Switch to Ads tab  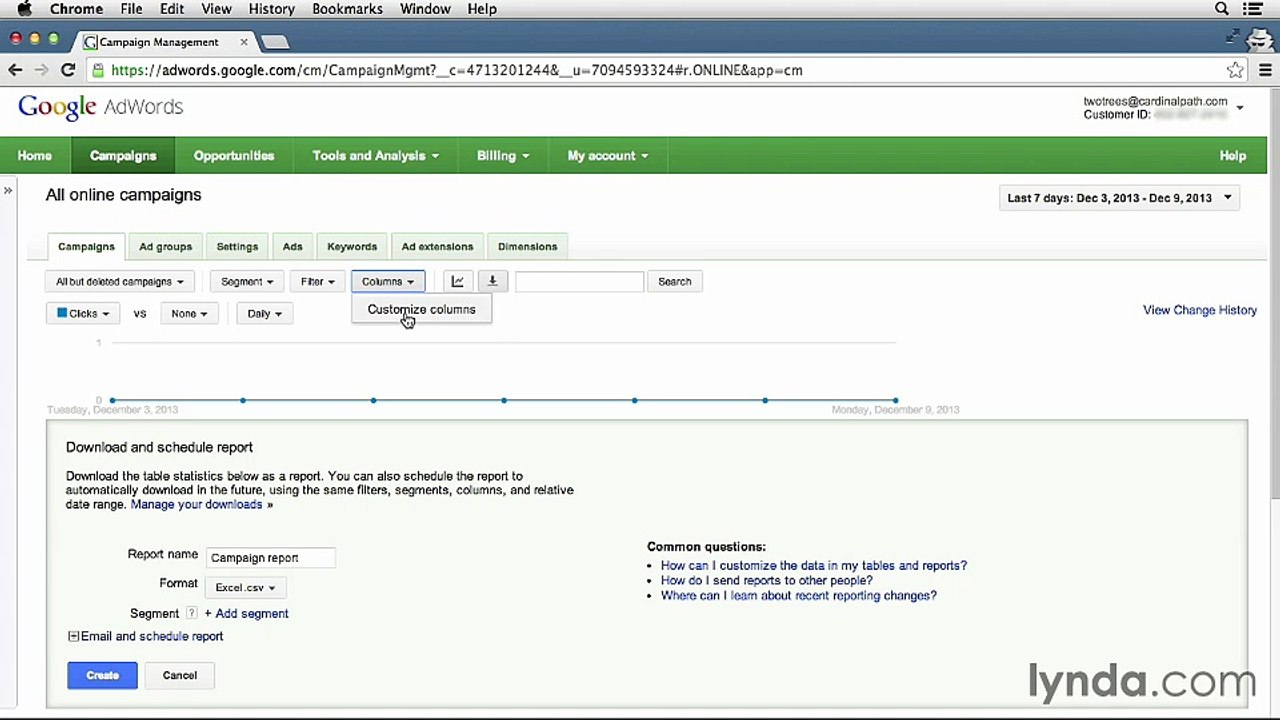point(292,247)
